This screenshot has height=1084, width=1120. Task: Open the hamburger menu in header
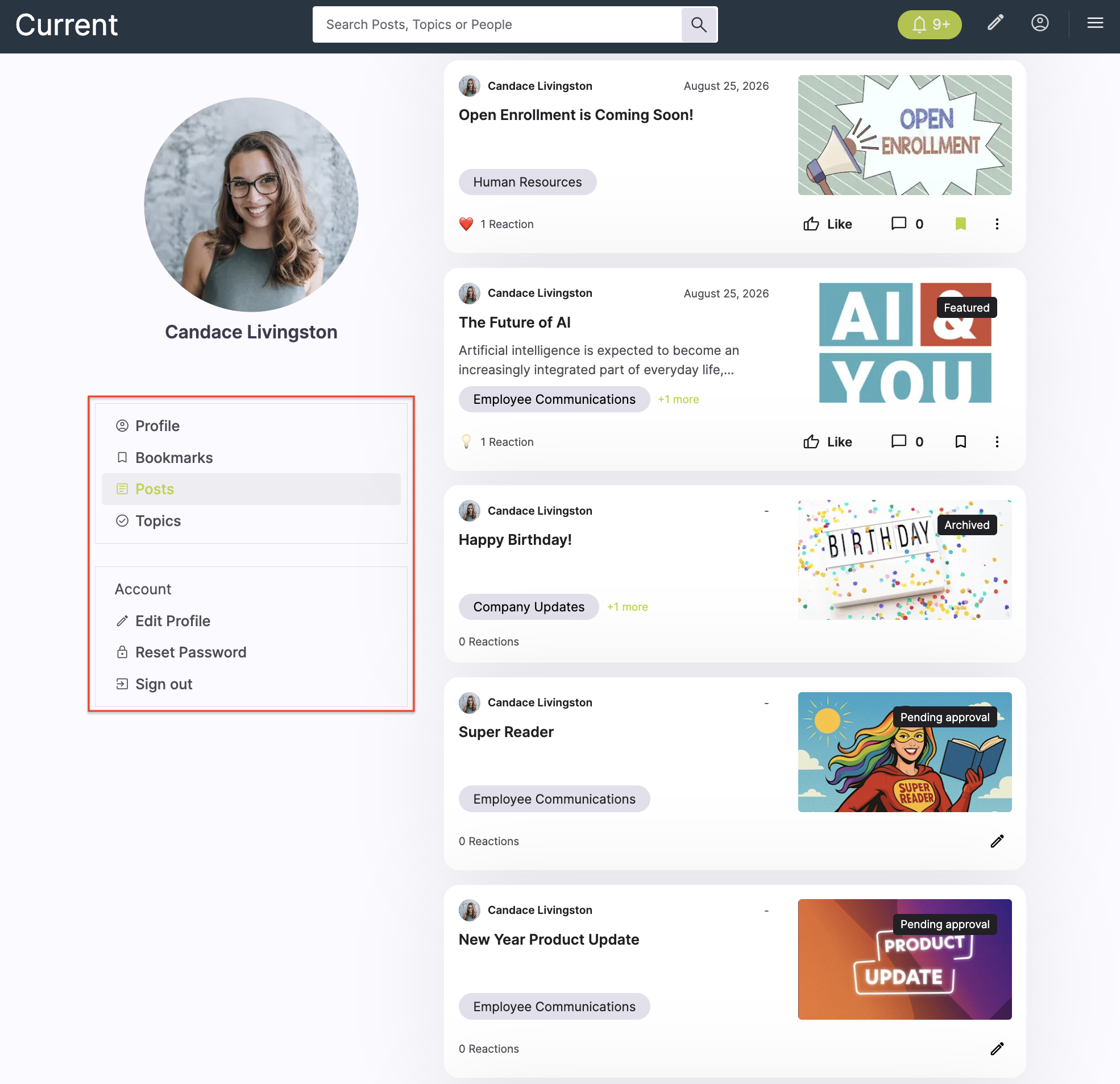pyautogui.click(x=1095, y=23)
